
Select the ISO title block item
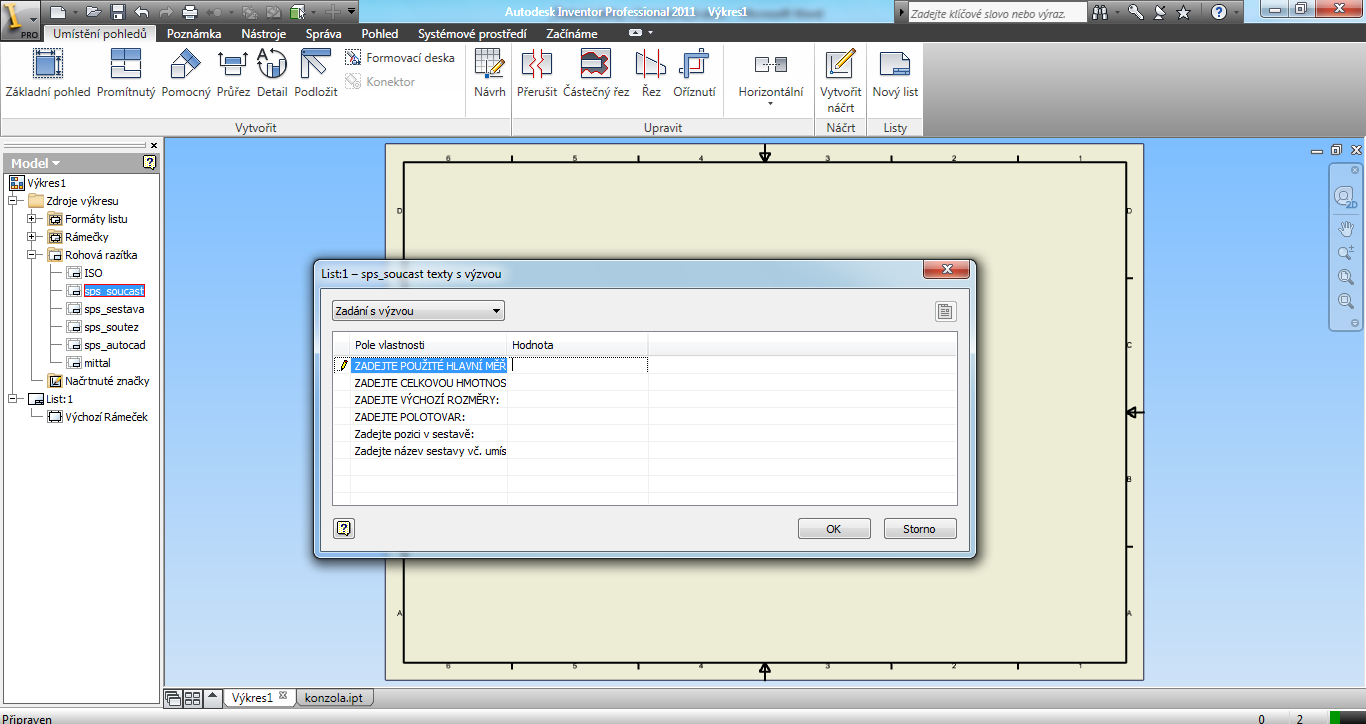click(x=93, y=273)
